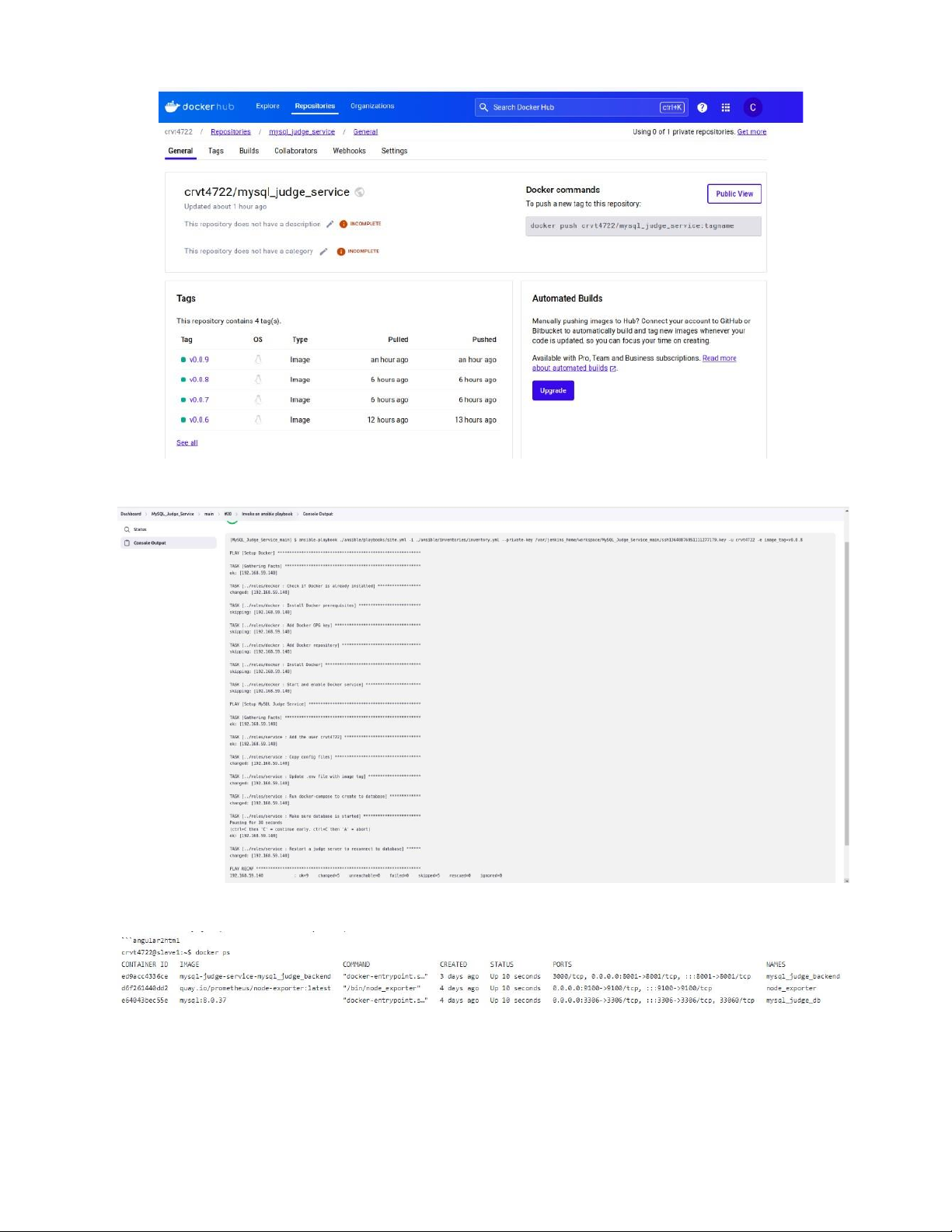The height and width of the screenshot is (1232, 952).
Task: Click the Jenkins Dashboard breadcrumb
Action: coord(131,514)
